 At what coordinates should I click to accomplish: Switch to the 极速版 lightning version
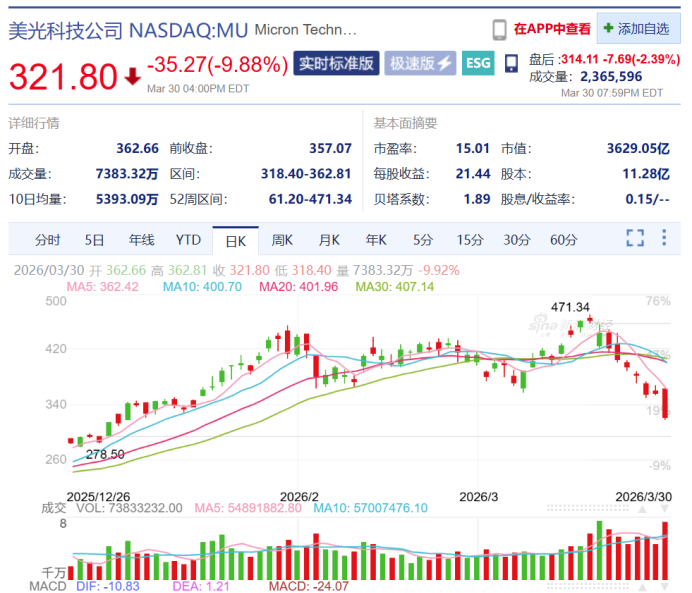pos(420,63)
